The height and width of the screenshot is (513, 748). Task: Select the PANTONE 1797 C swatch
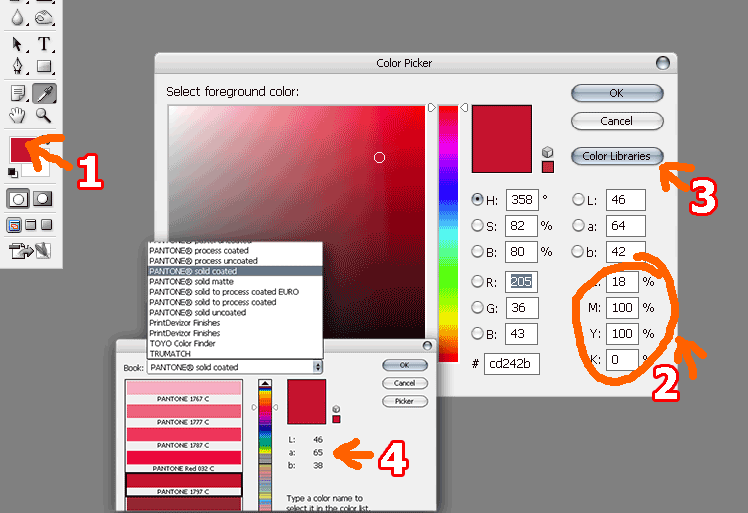[184, 484]
